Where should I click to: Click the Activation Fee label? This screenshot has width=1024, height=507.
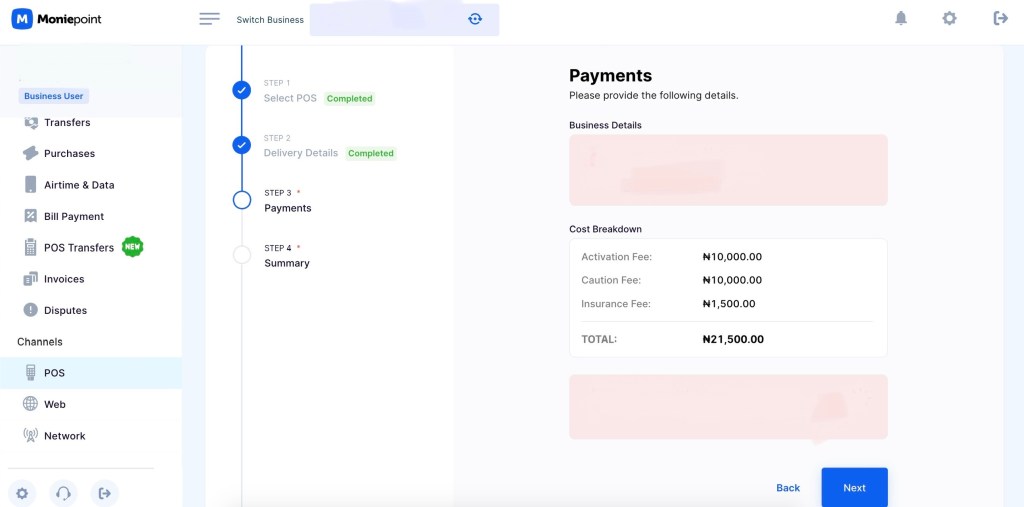(x=616, y=257)
